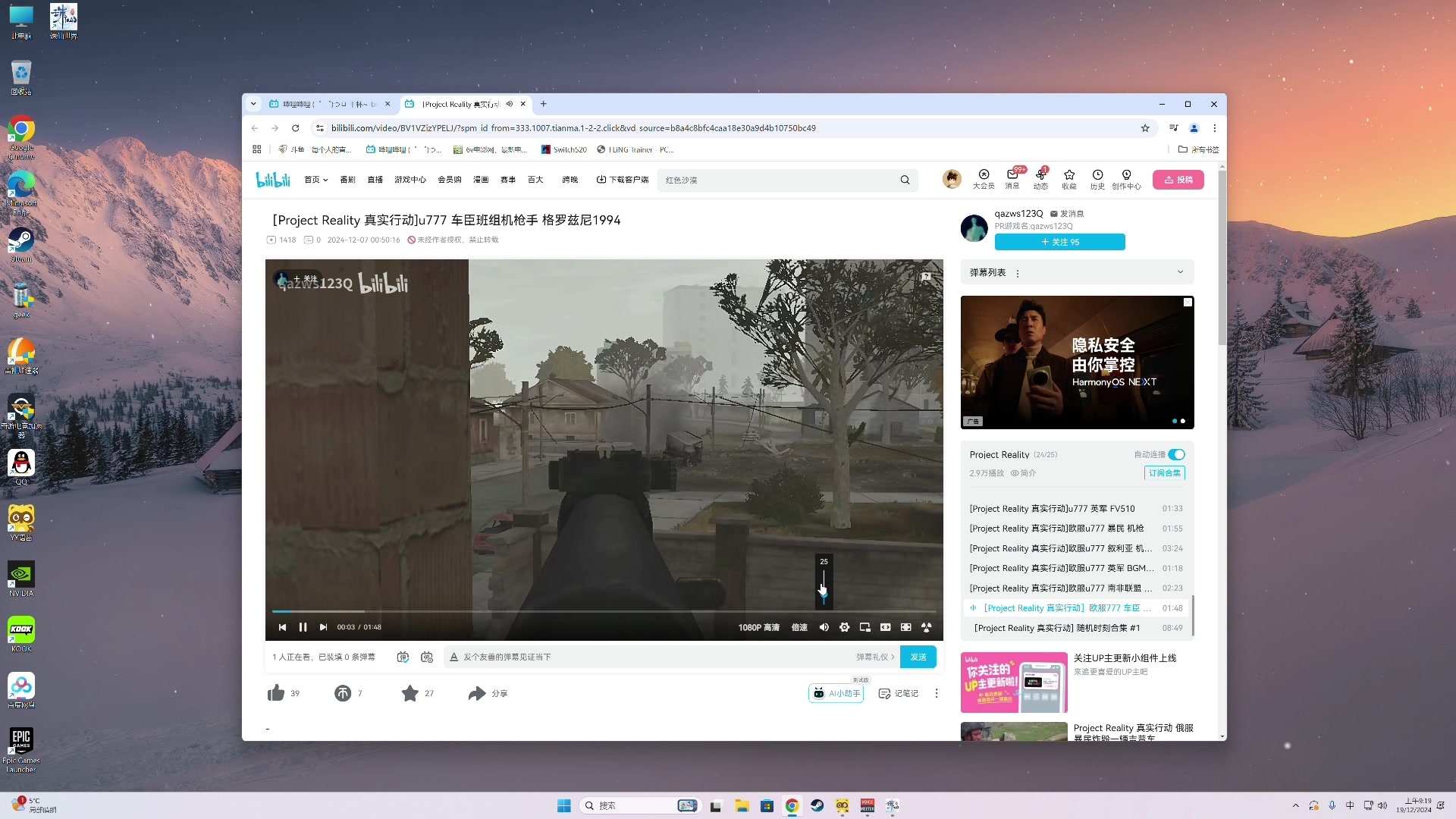This screenshot has height=819, width=1456.
Task: Toggle the 自动连播 autoplay switch
Action: coord(1176,454)
